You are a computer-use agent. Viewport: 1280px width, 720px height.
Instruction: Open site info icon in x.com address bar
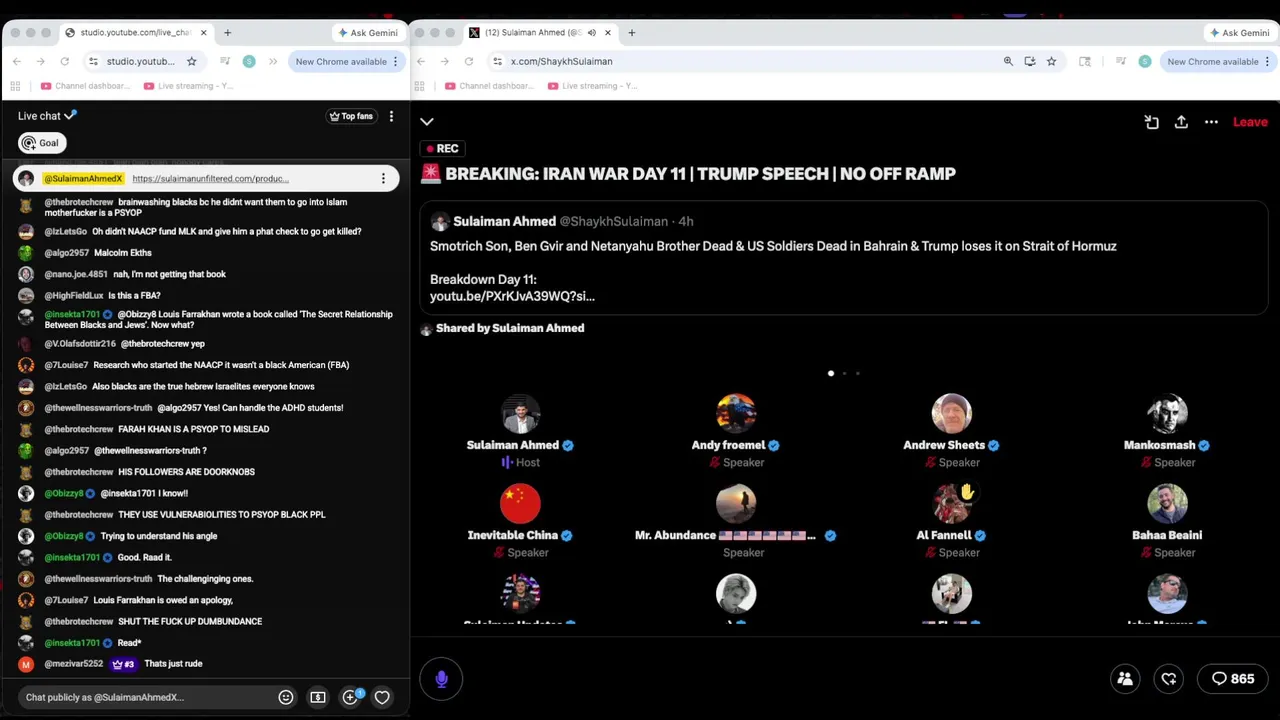(x=497, y=61)
